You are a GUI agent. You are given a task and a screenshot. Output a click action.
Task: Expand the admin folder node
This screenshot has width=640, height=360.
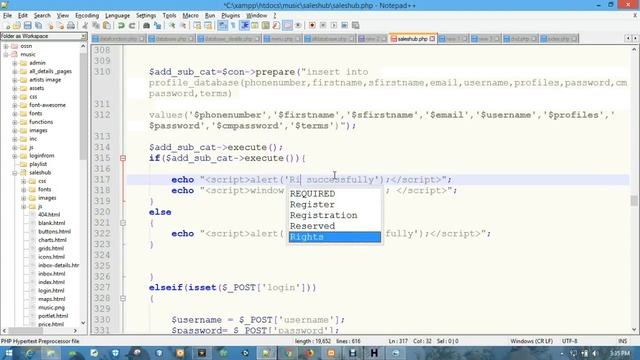pos(15,63)
